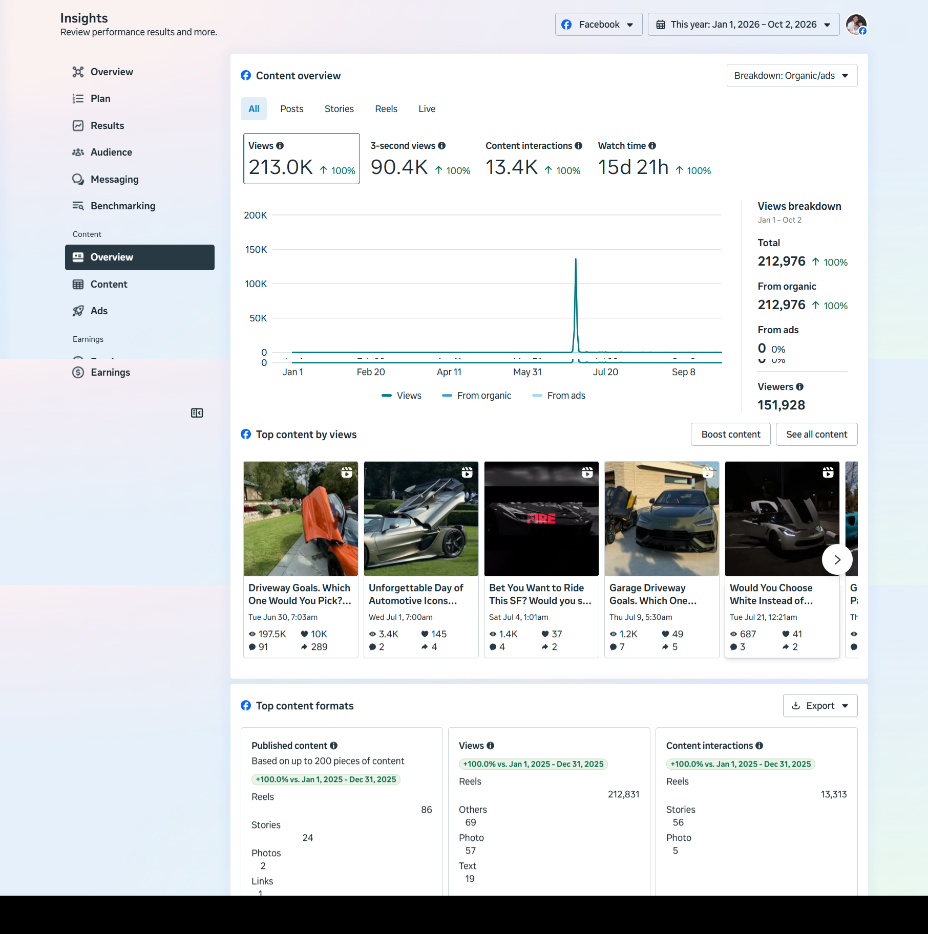Image resolution: width=928 pixels, height=934 pixels.
Task: Toggle the Views legend item in chart
Action: pos(401,396)
